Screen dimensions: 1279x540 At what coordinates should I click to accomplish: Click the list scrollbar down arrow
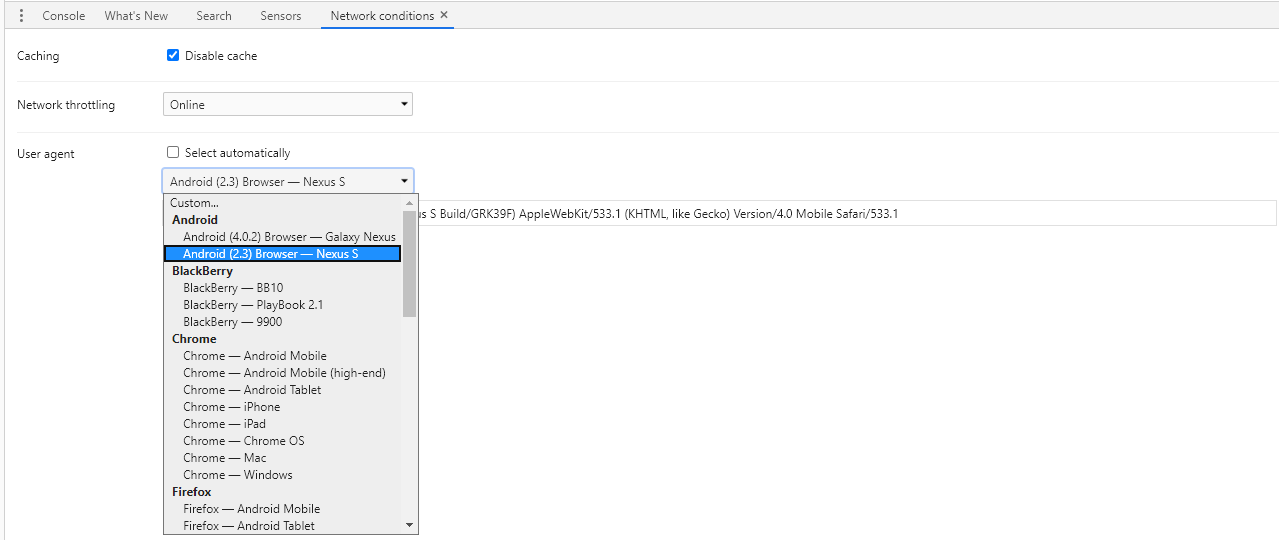(409, 525)
